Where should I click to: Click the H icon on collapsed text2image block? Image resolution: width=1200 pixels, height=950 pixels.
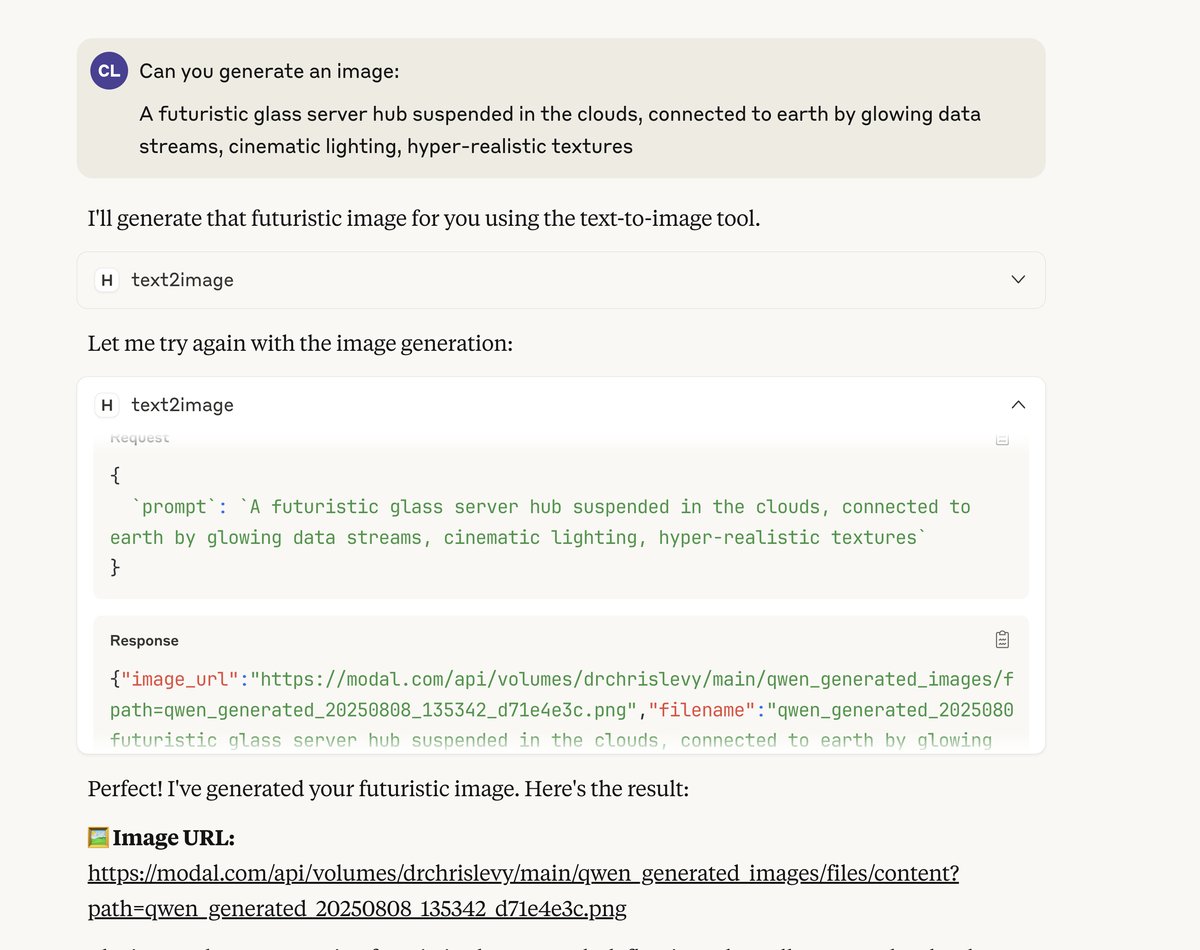[107, 280]
